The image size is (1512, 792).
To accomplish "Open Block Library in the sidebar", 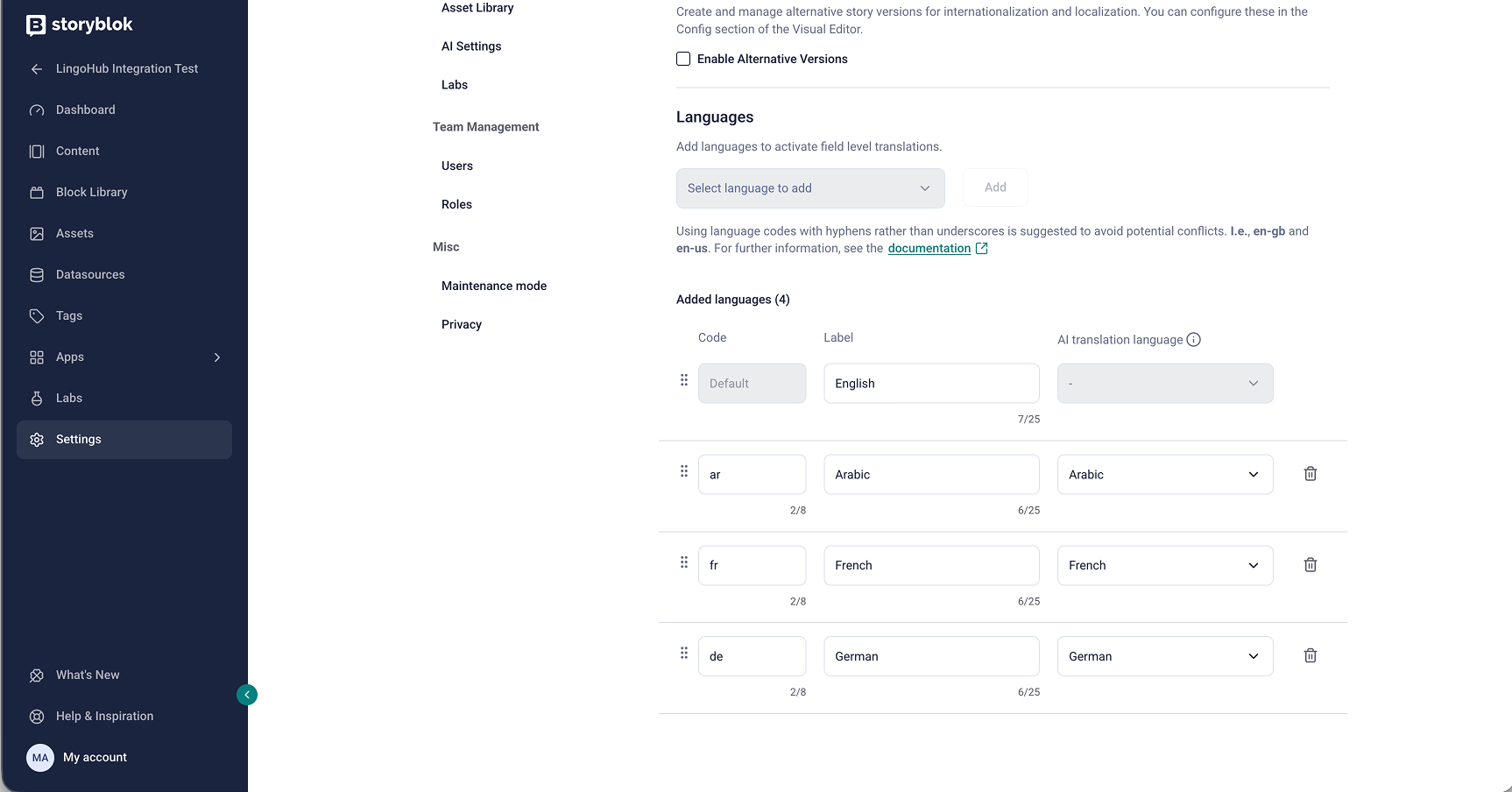I will (91, 192).
